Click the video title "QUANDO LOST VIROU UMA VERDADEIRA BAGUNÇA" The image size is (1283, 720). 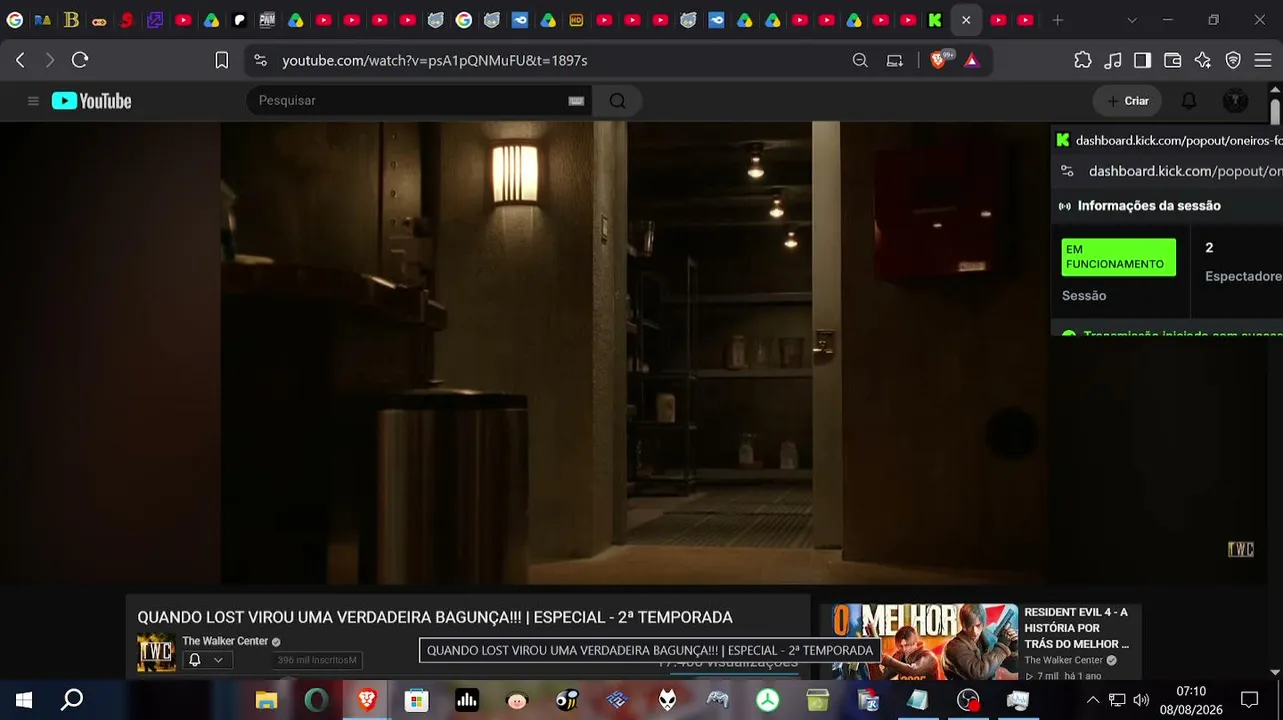435,618
